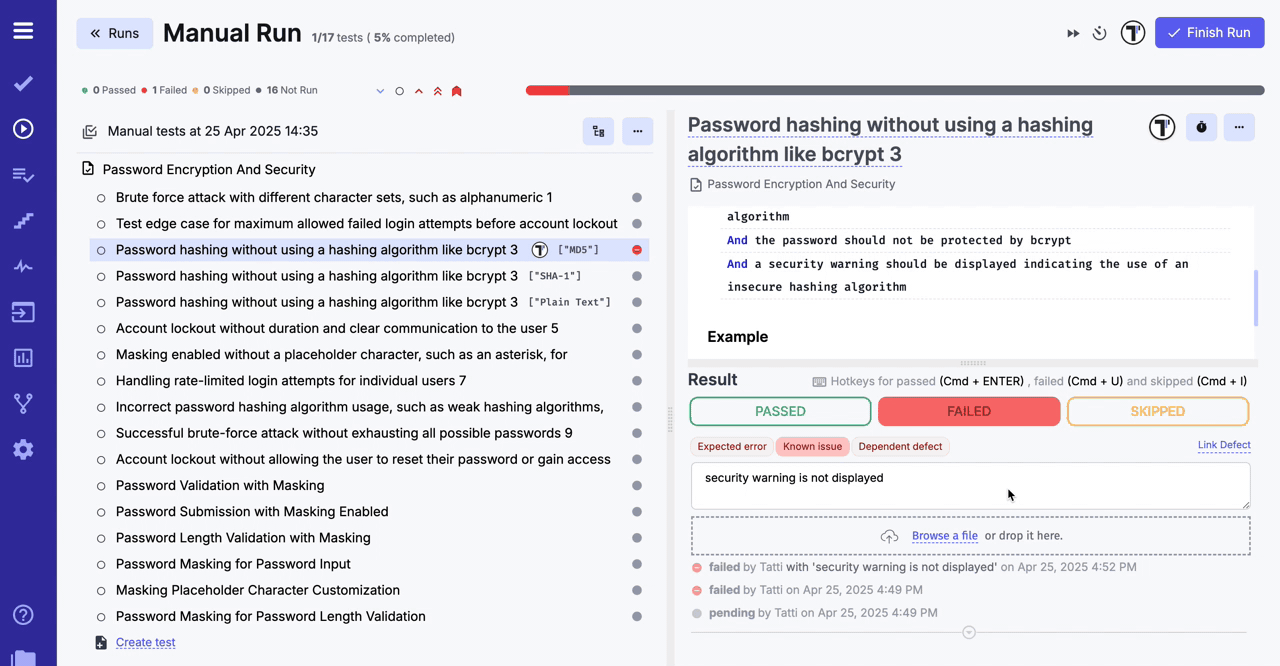Click the stopwatch button beside test title

(x=1201, y=127)
